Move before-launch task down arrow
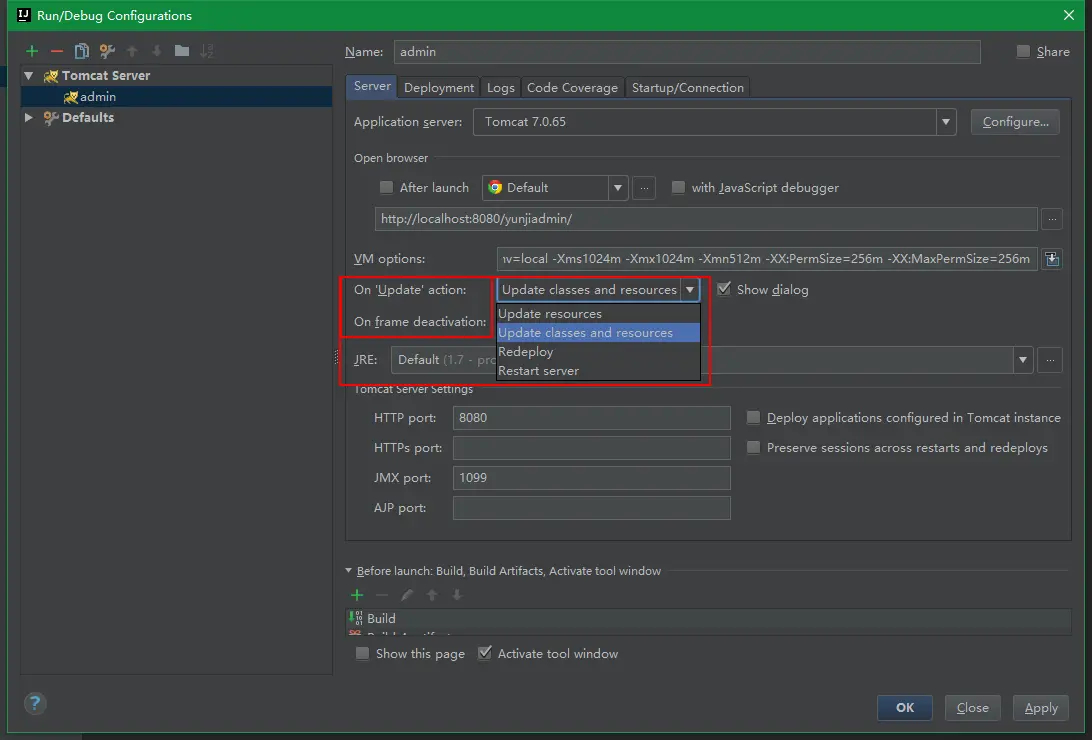This screenshot has height=740, width=1092. [x=457, y=595]
